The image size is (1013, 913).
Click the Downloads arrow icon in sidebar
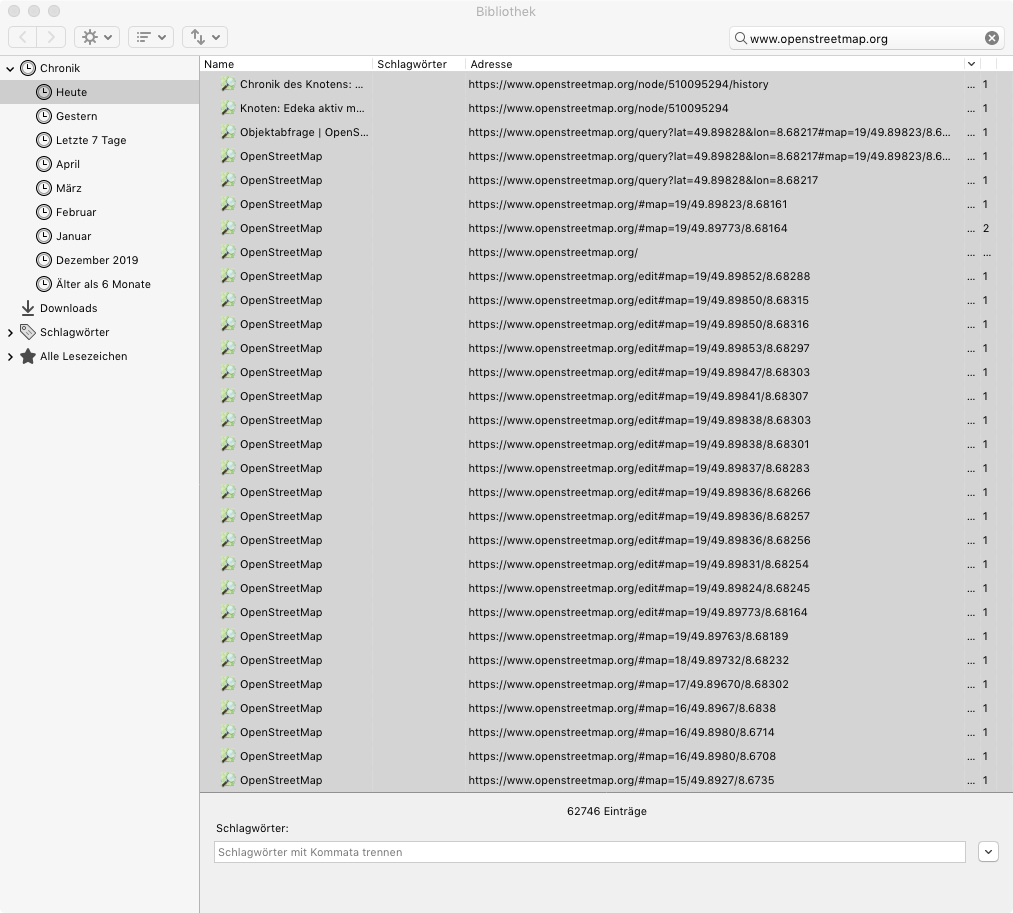click(x=28, y=308)
